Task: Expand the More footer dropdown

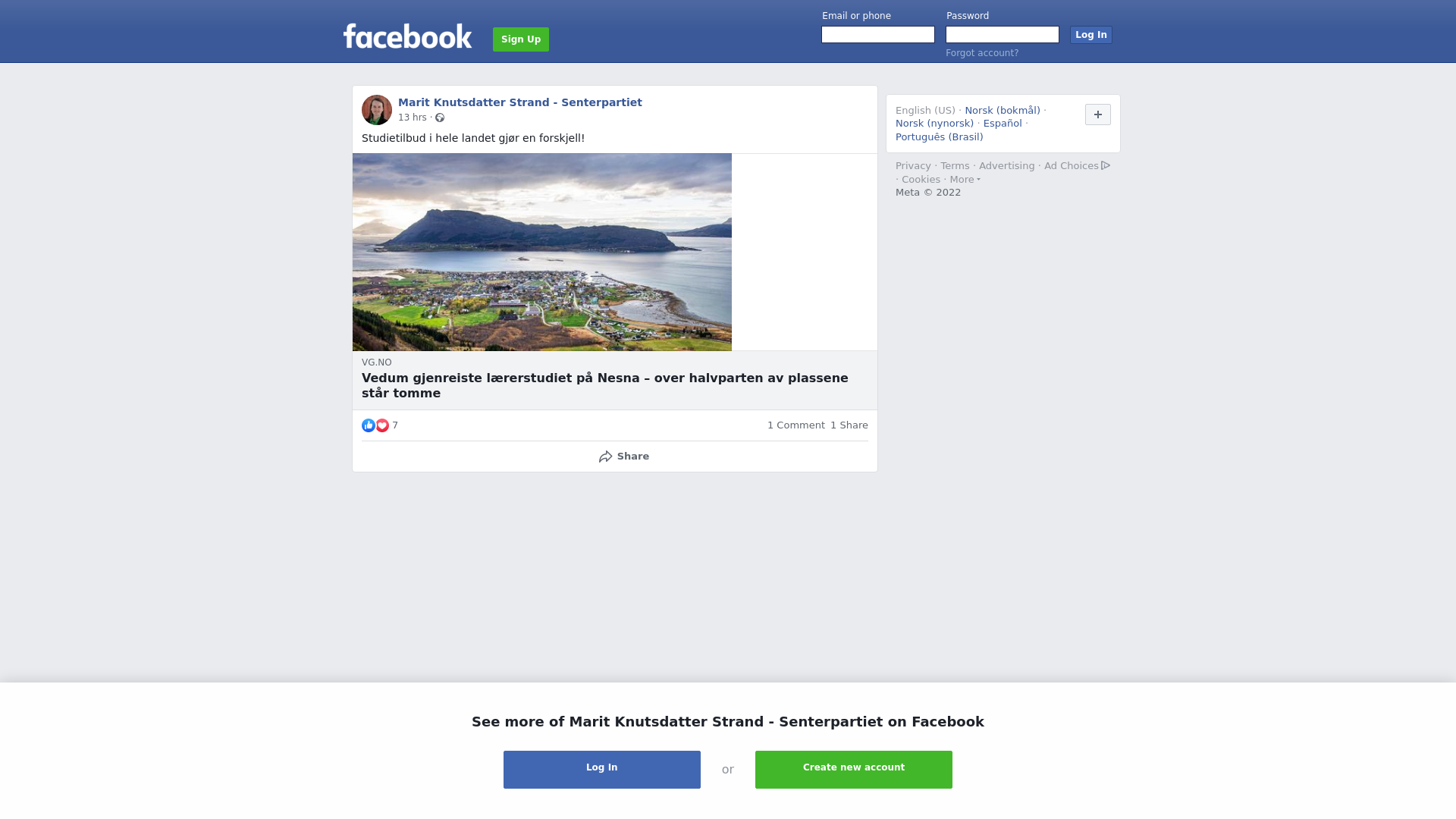Action: [x=965, y=180]
